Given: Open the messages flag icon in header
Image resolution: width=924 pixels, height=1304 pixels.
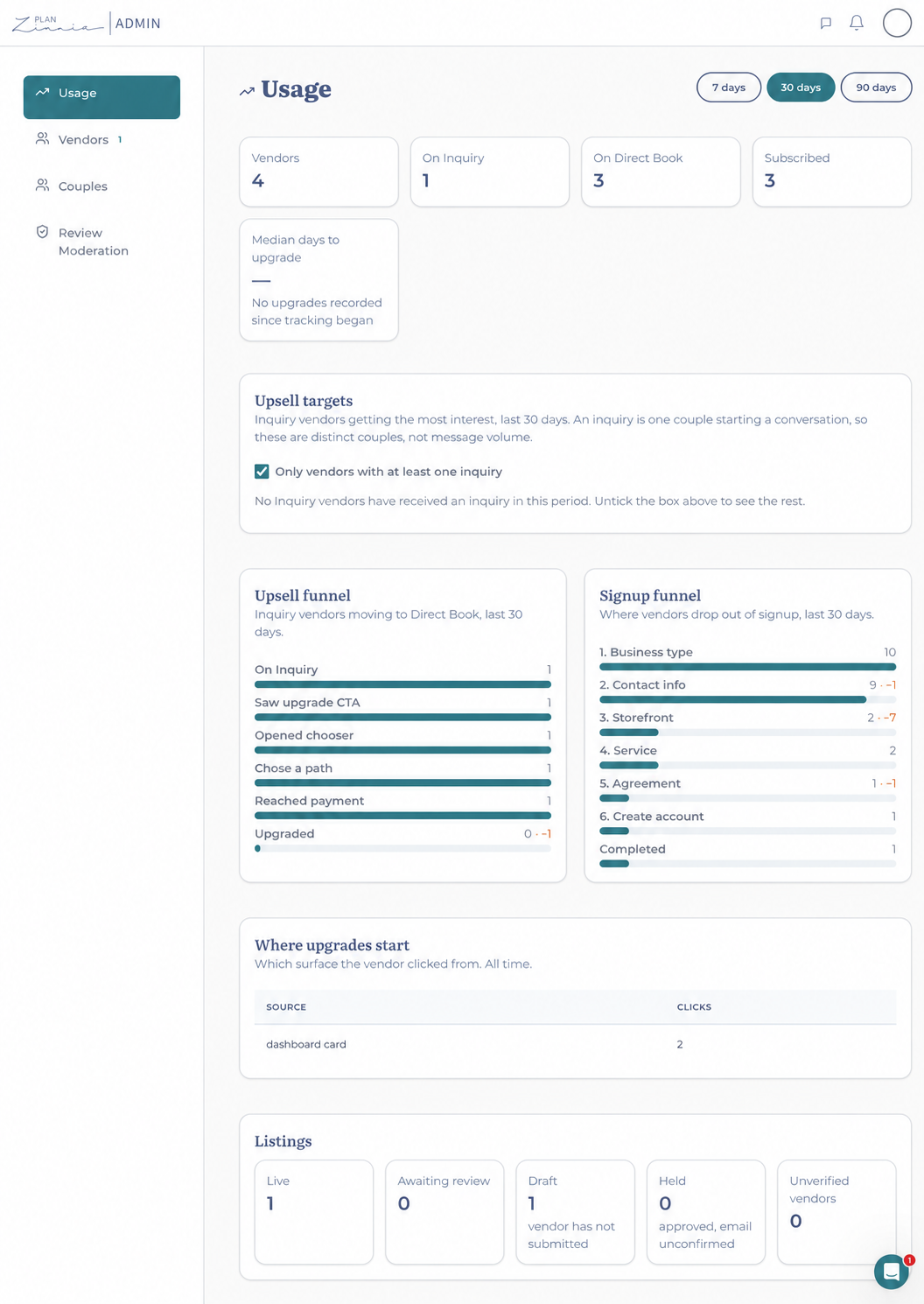Looking at the screenshot, I should tap(825, 23).
